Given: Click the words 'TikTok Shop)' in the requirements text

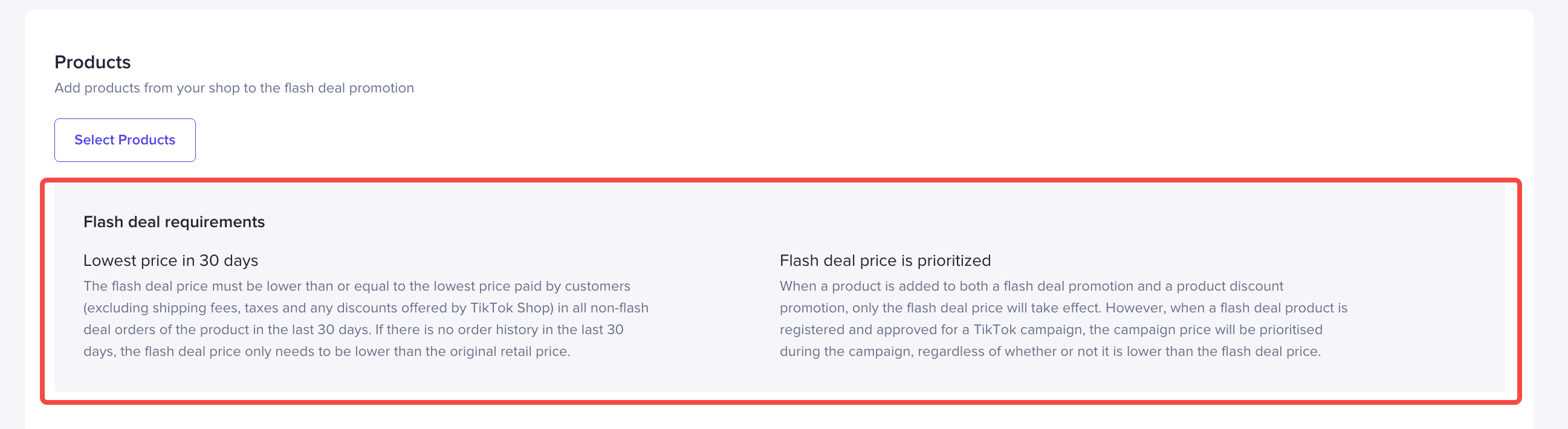Looking at the screenshot, I should (512, 308).
